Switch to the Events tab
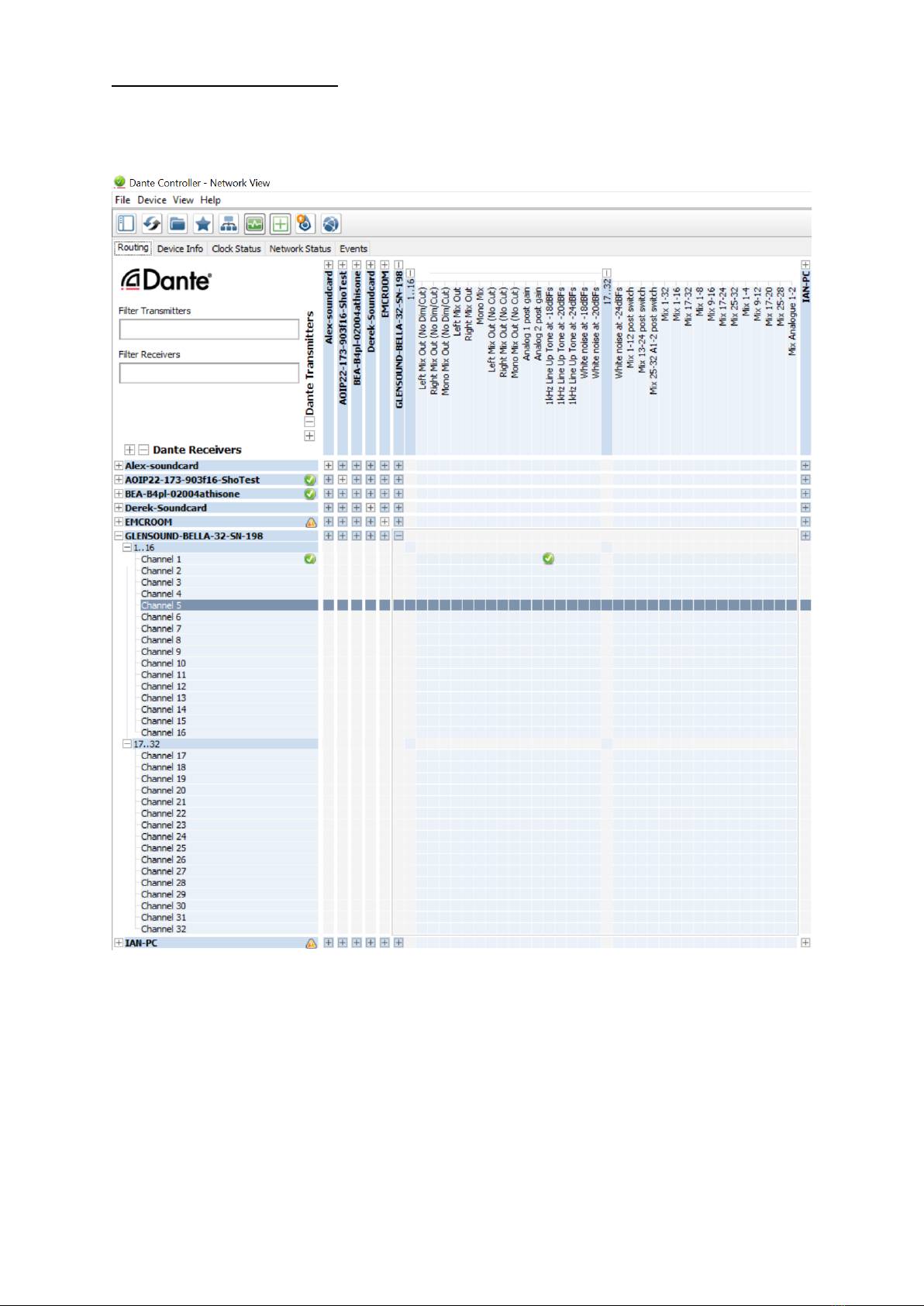 coord(353,249)
